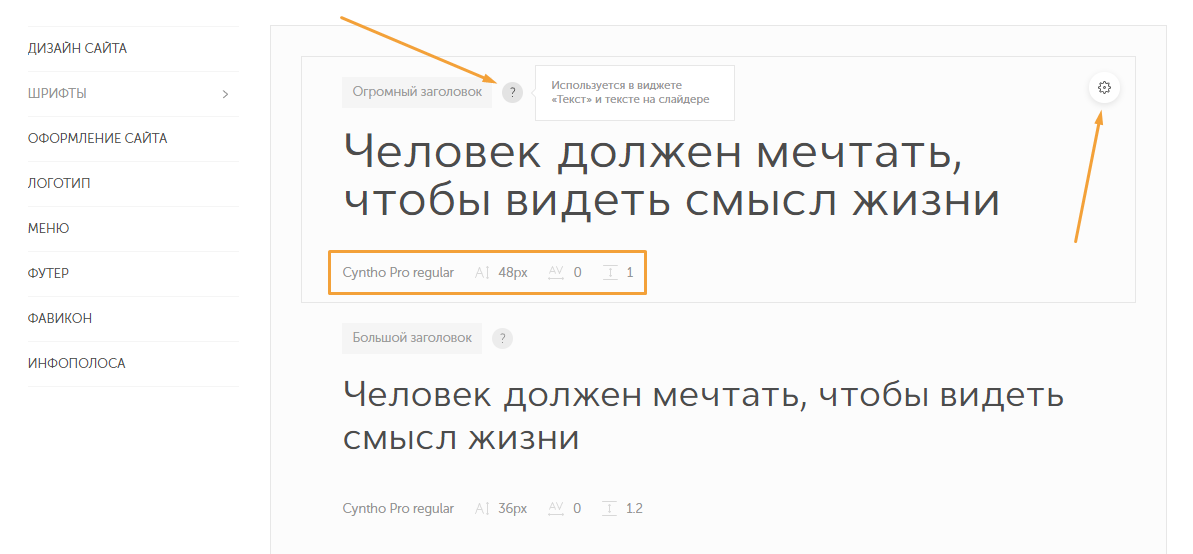Go to ОФОРМЛЕНИЕ САЙТА section
This screenshot has width=1193, height=554.
tap(97, 138)
